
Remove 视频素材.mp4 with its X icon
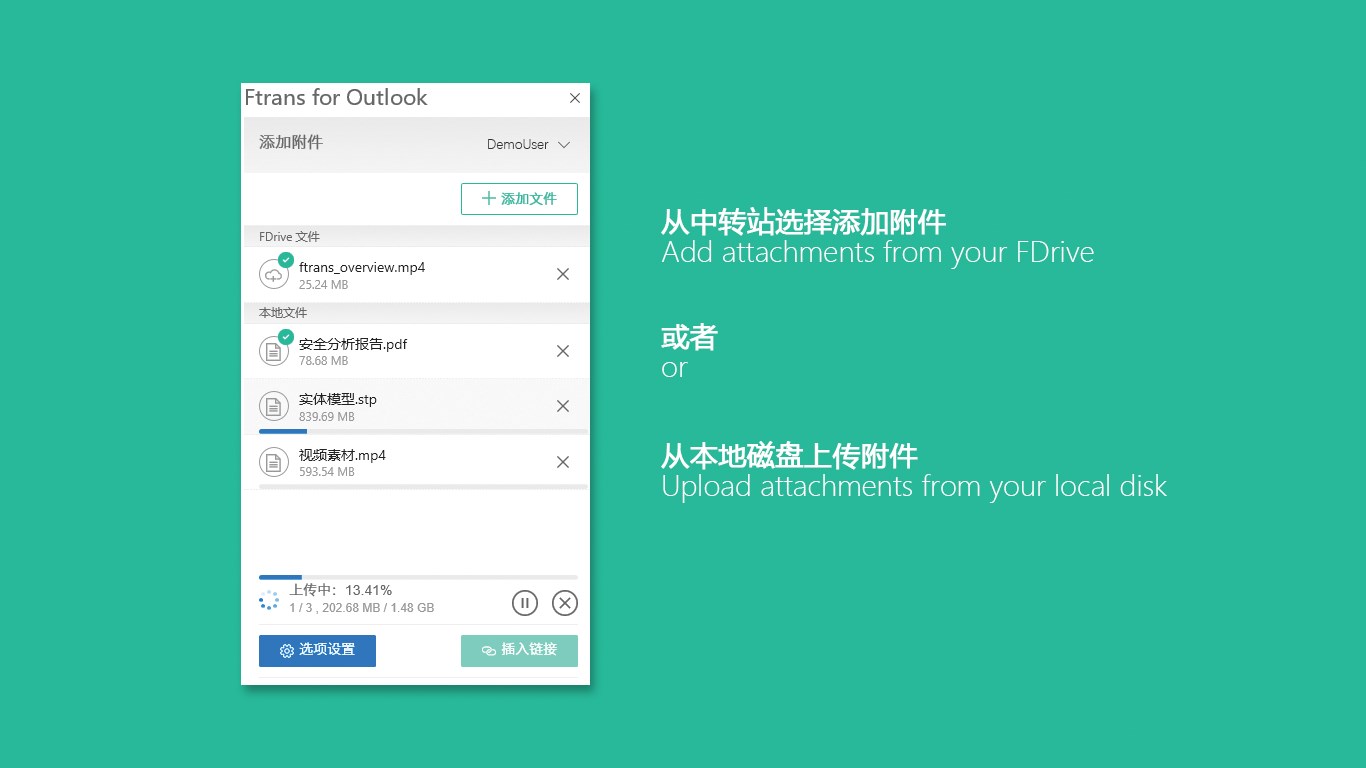click(563, 462)
